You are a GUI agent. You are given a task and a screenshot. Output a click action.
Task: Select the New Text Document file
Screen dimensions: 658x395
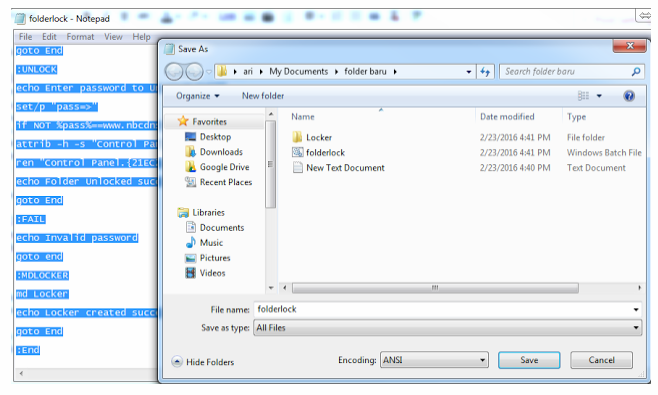(x=345, y=168)
